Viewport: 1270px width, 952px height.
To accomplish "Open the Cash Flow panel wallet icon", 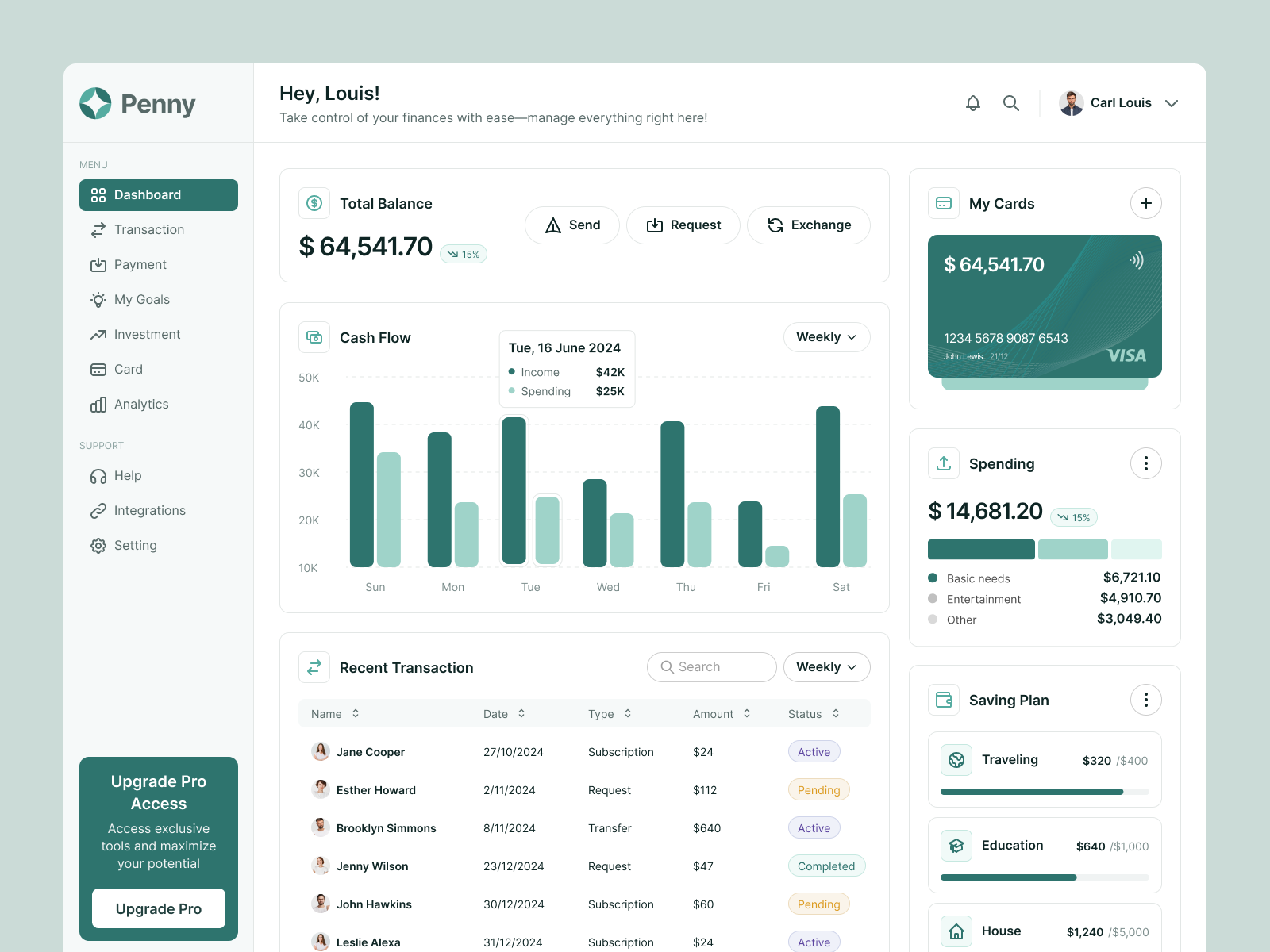I will 314,336.
